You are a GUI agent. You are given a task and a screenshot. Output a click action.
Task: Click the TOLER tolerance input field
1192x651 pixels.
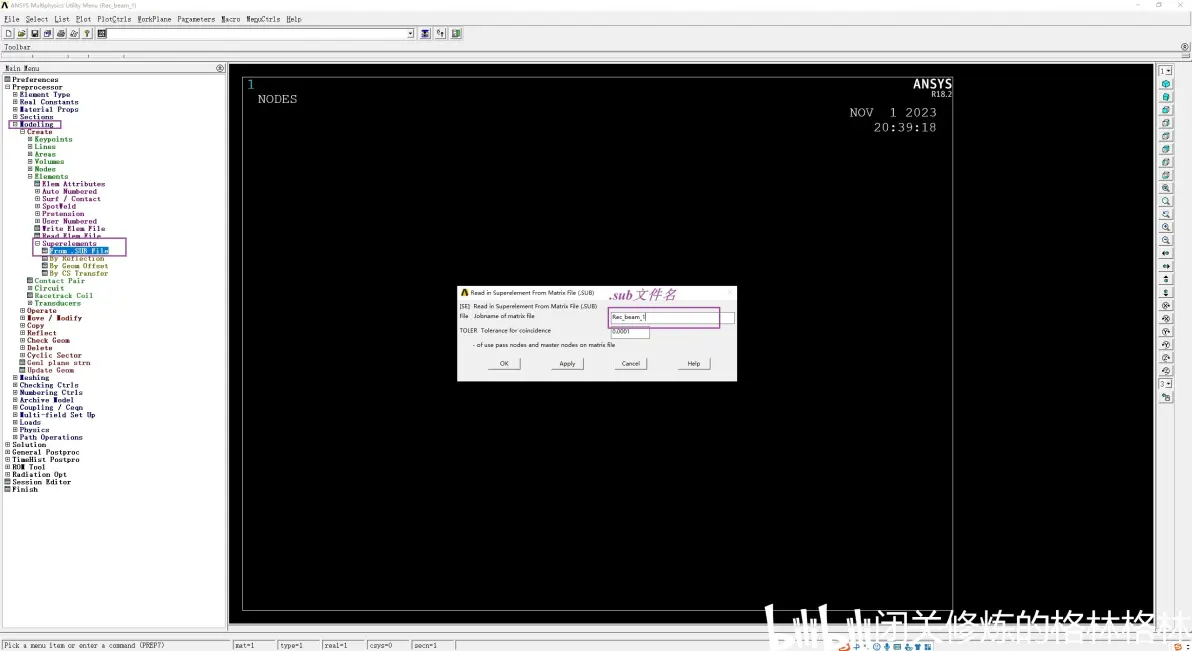[x=630, y=332]
